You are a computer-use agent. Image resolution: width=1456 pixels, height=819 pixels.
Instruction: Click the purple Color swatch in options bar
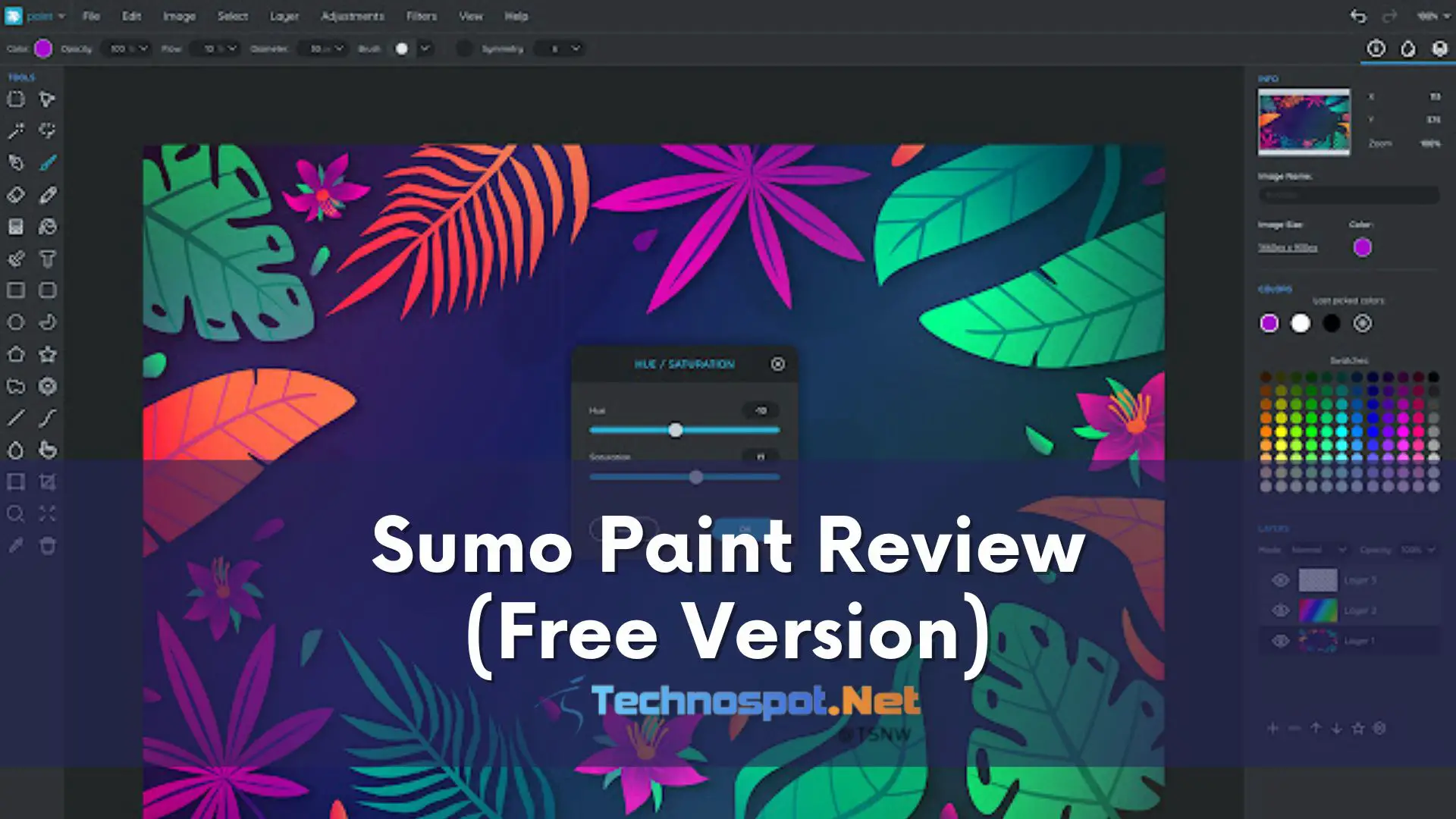click(43, 49)
